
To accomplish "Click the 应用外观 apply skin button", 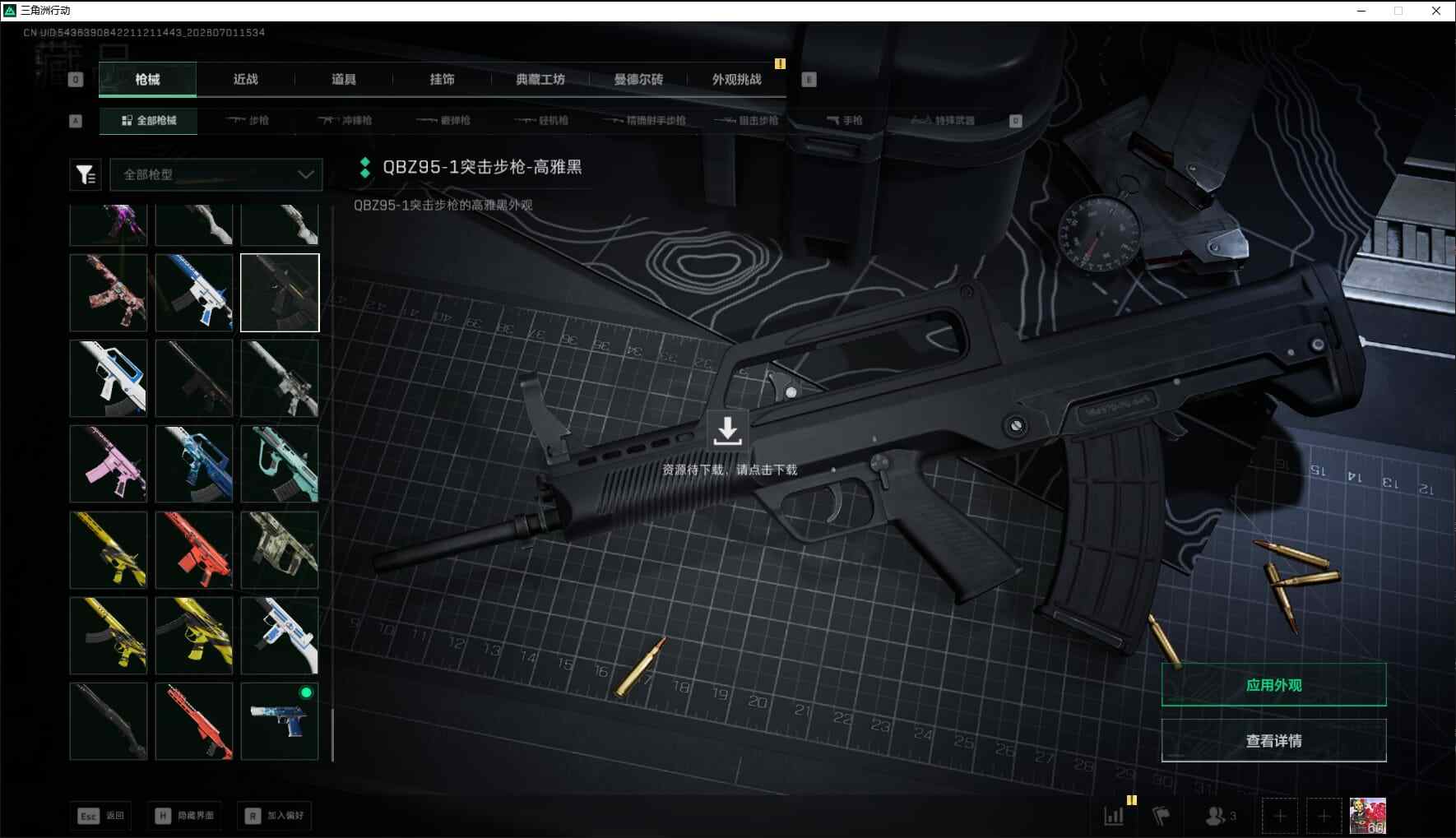I will [1273, 685].
